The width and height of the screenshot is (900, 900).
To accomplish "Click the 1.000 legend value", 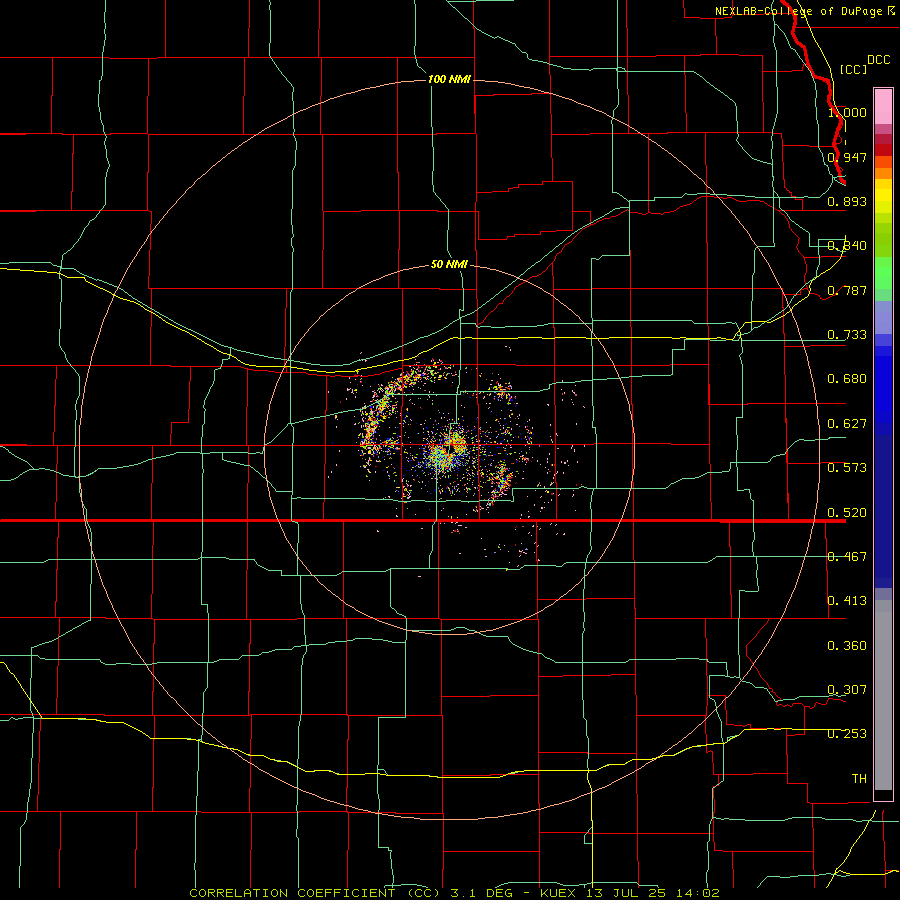I will (x=847, y=112).
